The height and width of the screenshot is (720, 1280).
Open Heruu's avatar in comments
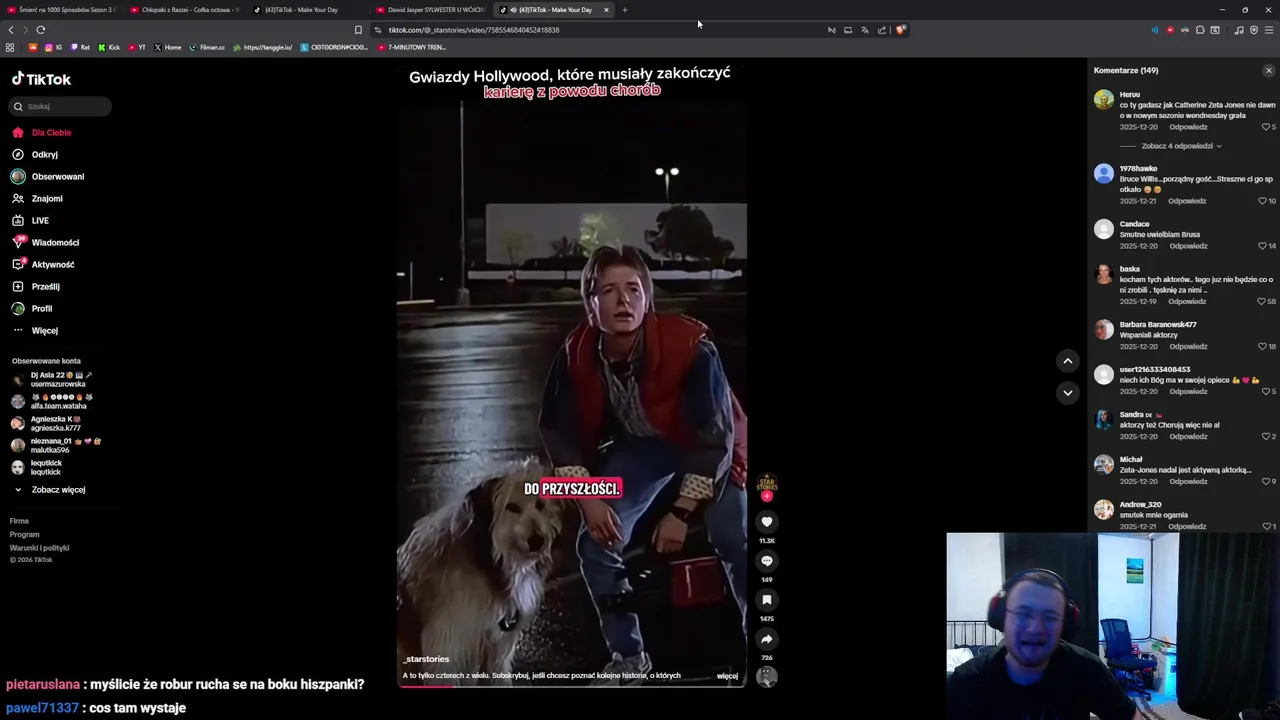(x=1104, y=100)
